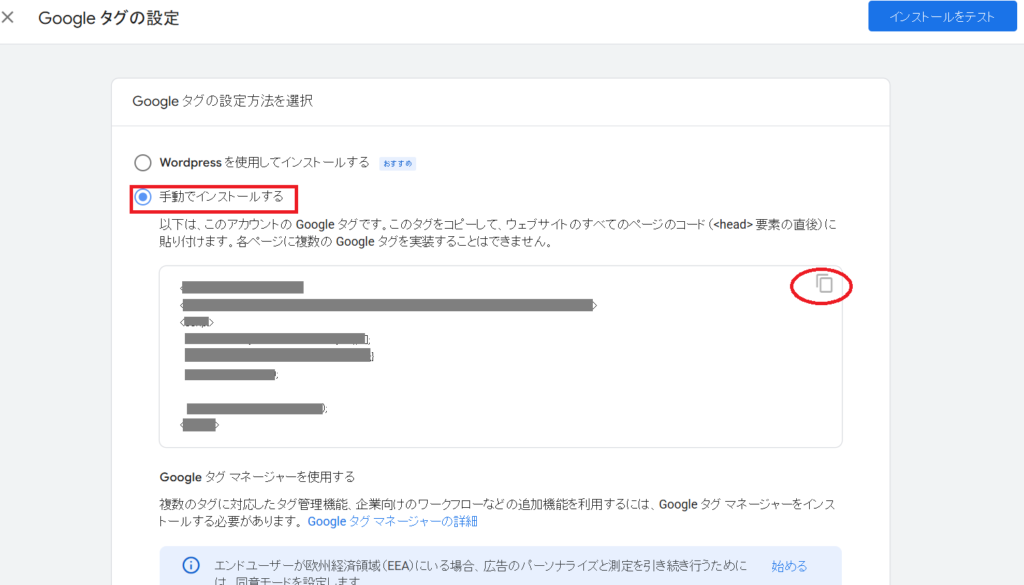Click inside the tag code snippet box
The height and width of the screenshot is (585, 1024).
point(600,380)
